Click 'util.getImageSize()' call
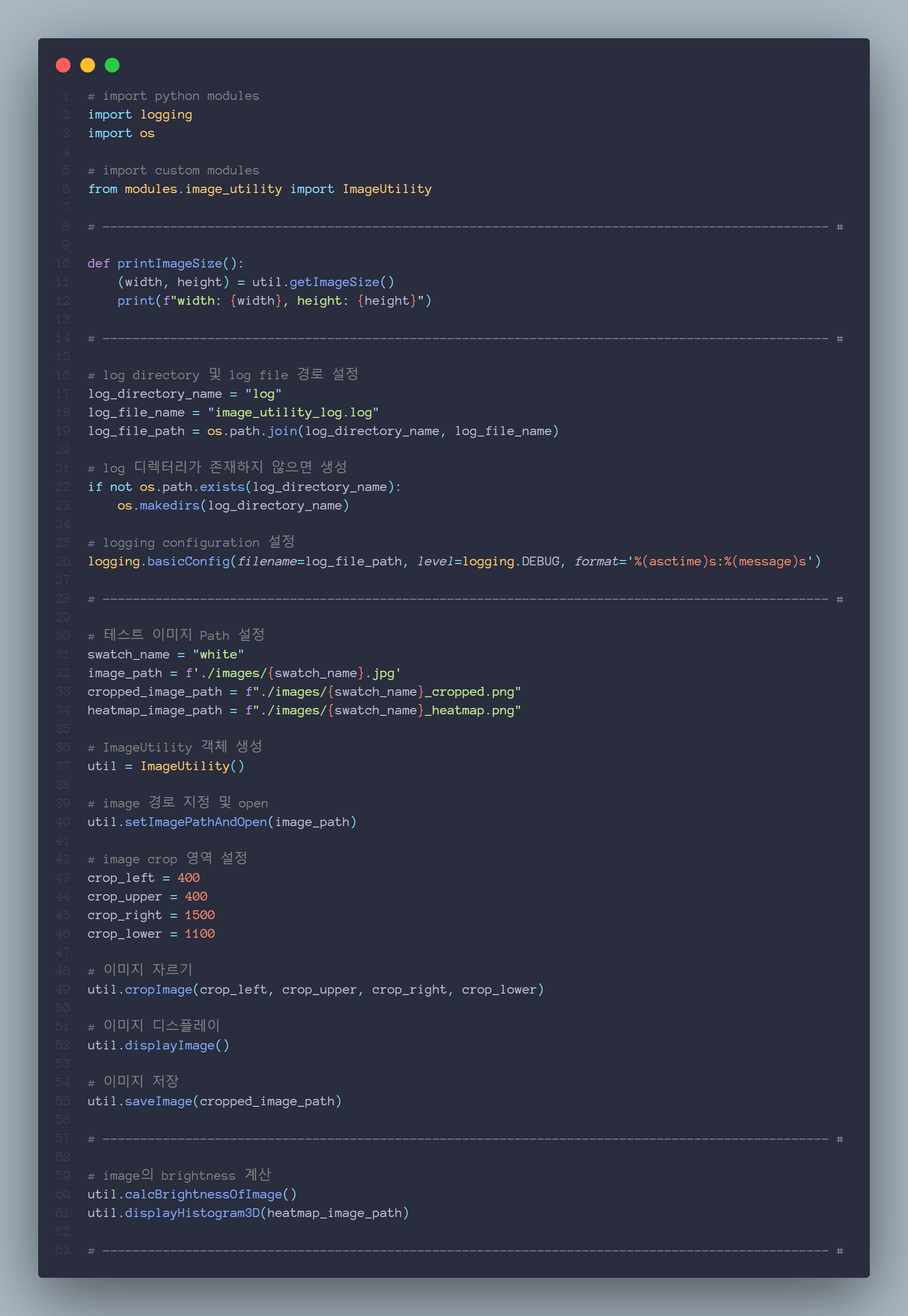The image size is (908, 1316). click(x=323, y=282)
